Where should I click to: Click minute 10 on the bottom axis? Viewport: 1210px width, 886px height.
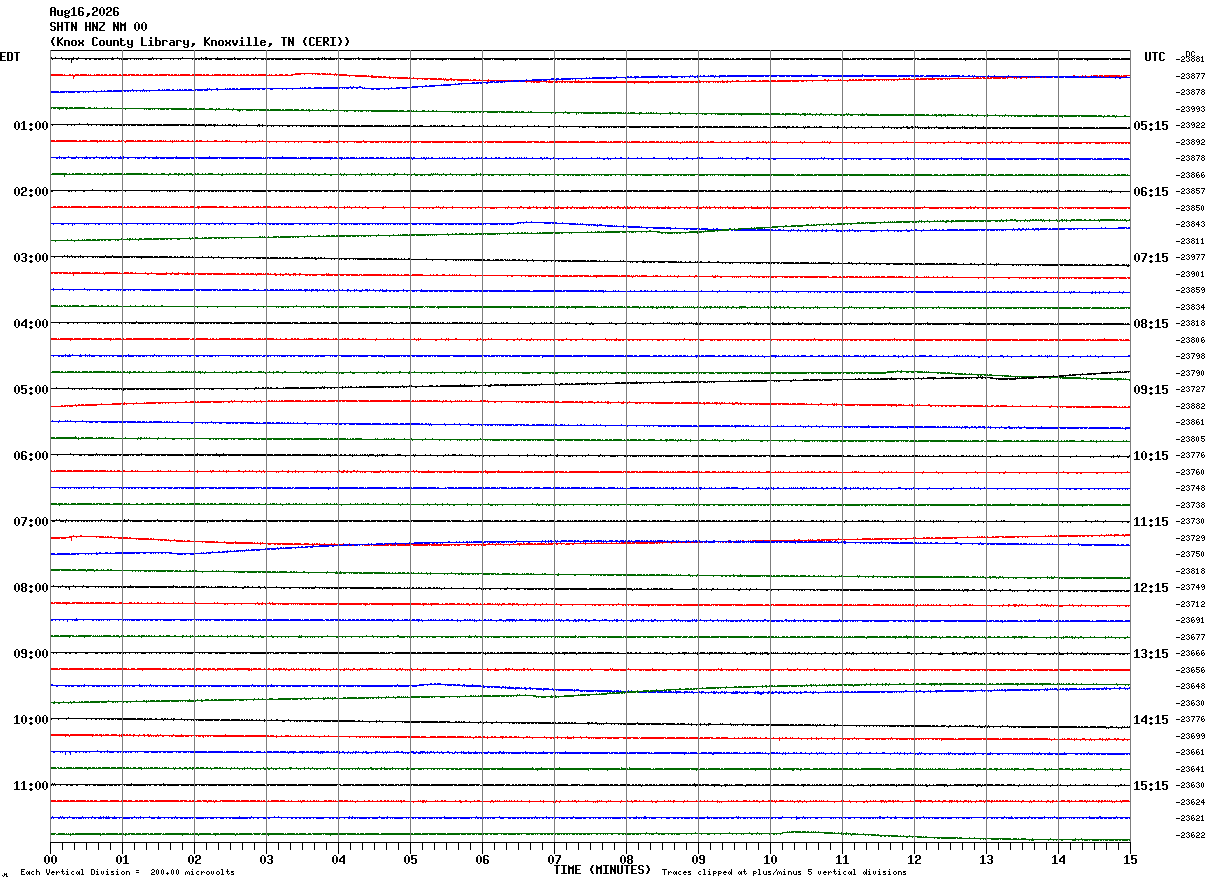tap(770, 859)
